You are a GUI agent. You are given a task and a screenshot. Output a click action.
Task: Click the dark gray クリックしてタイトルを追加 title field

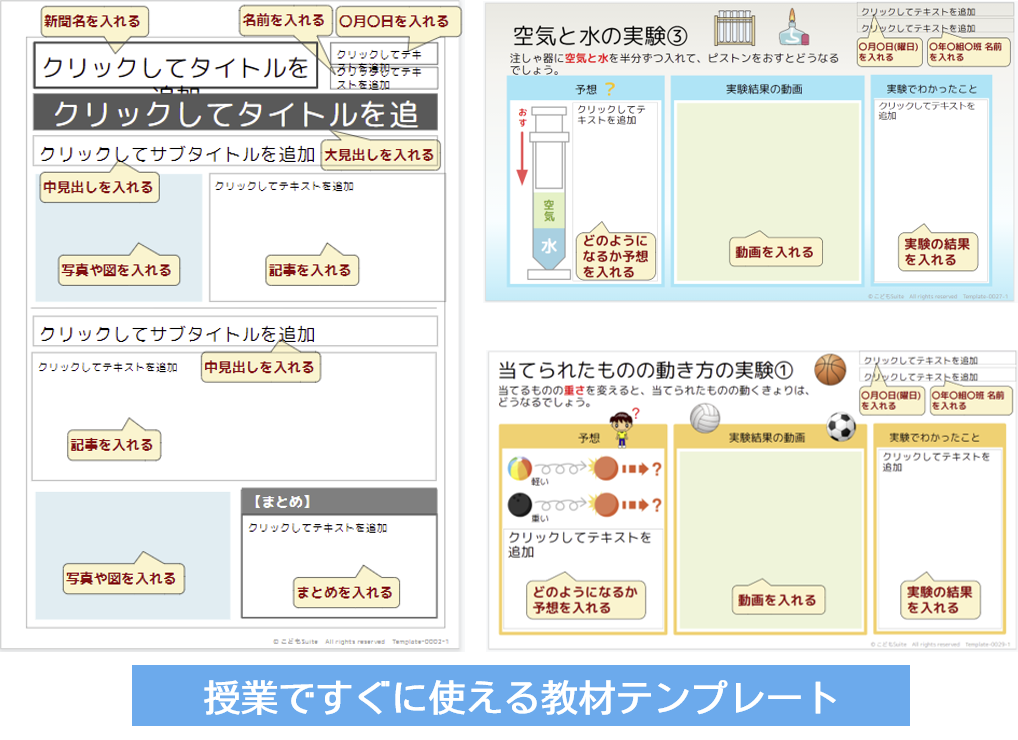[x=236, y=113]
